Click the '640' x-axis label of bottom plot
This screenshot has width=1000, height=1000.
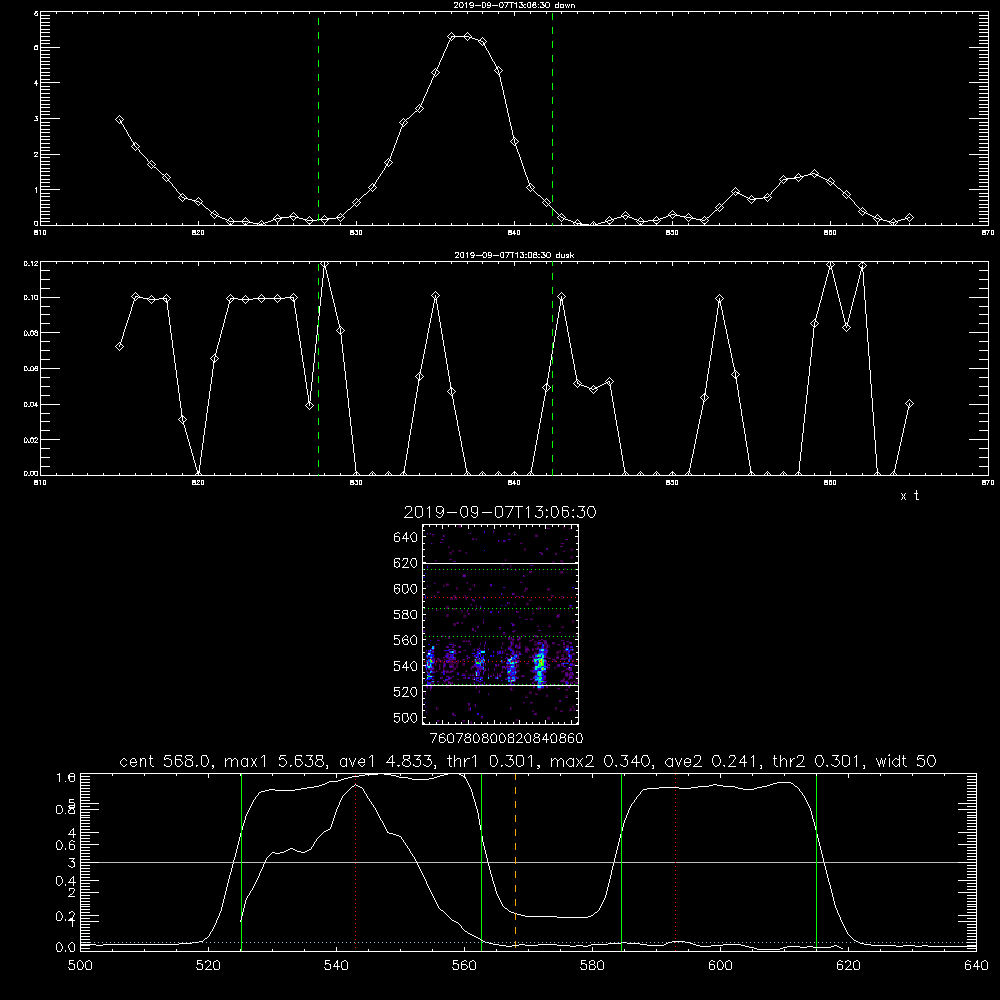pyautogui.click(x=976, y=966)
